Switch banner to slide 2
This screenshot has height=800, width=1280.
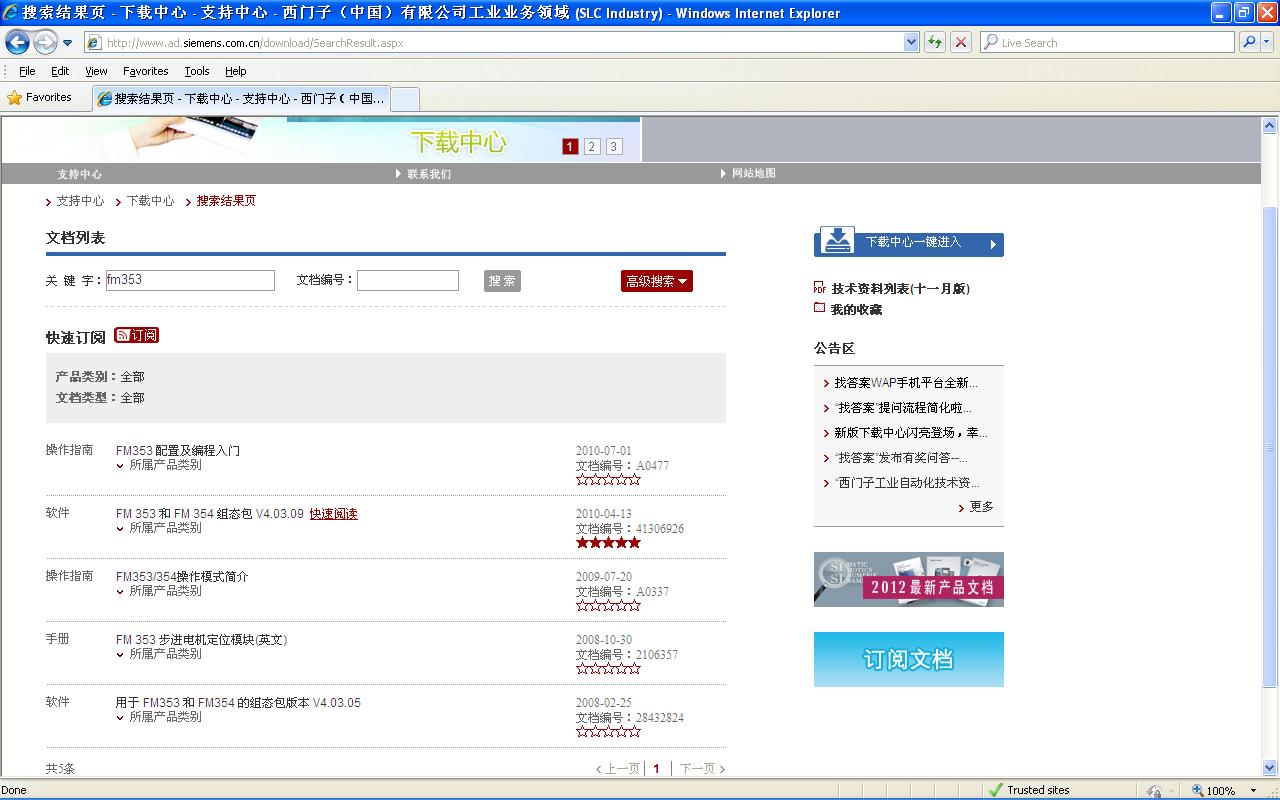click(x=592, y=147)
